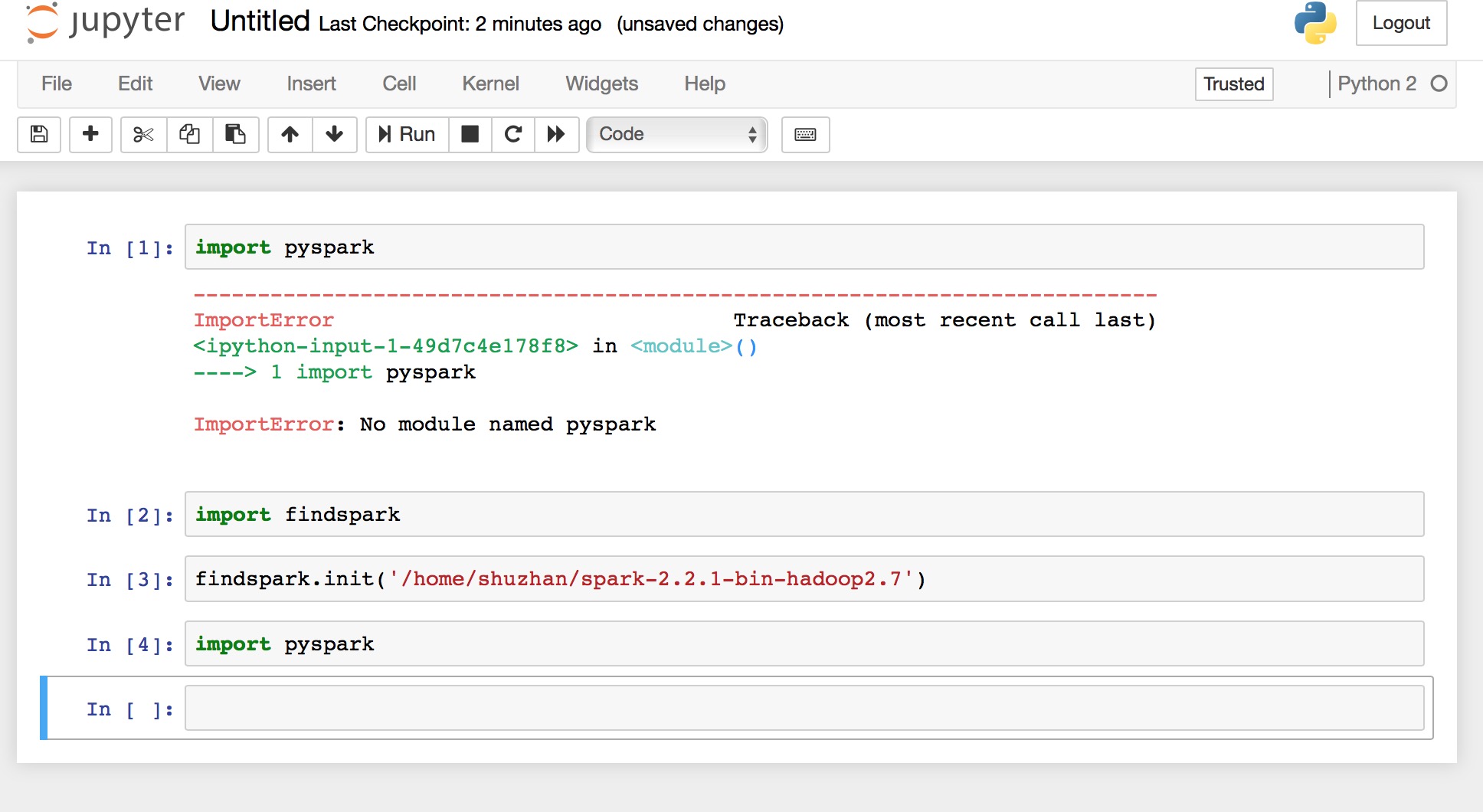
Task: Open the Kernel menu
Action: pos(490,83)
